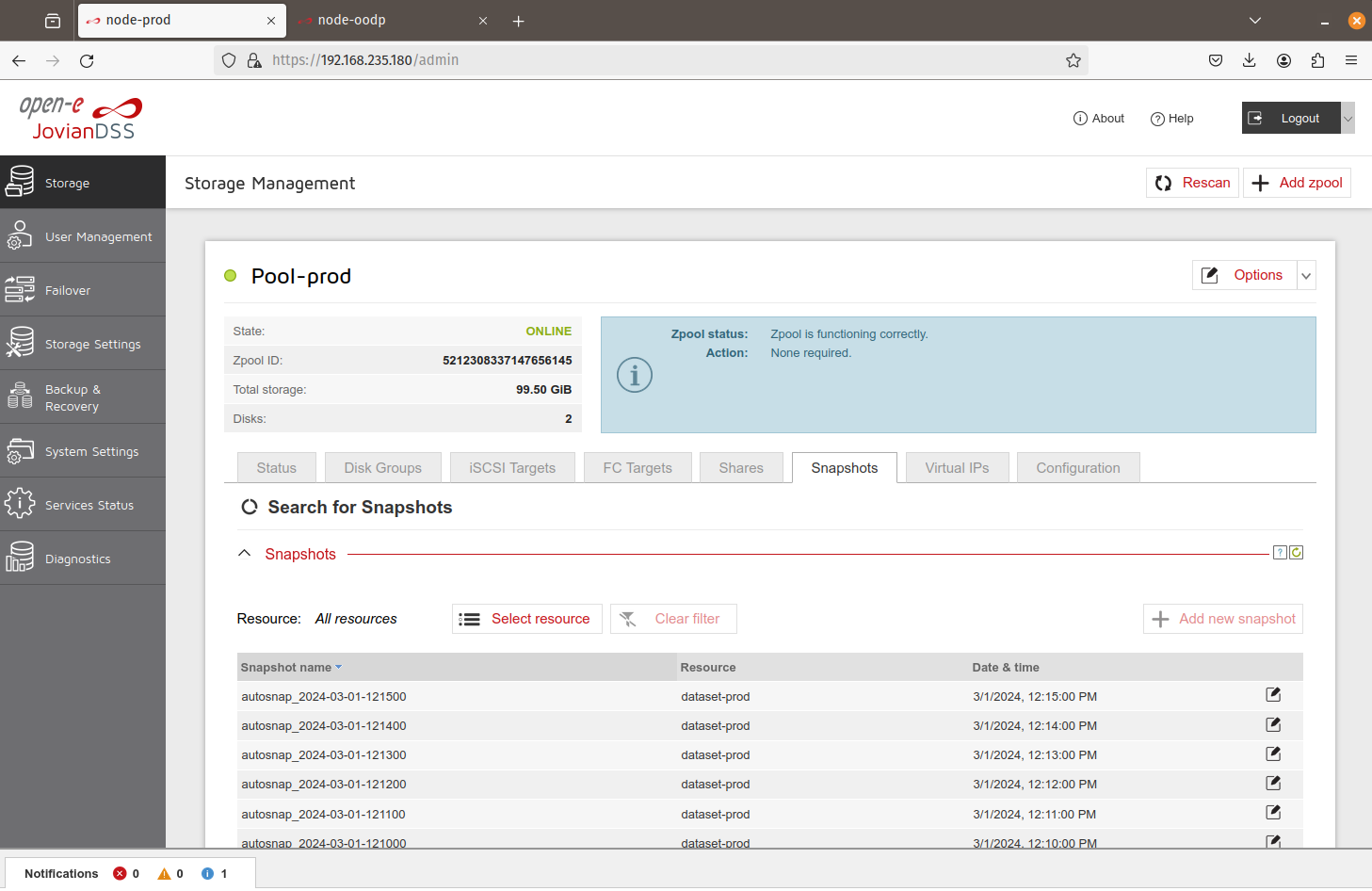1372x891 pixels.
Task: Click the zpool status info icon
Action: (635, 375)
